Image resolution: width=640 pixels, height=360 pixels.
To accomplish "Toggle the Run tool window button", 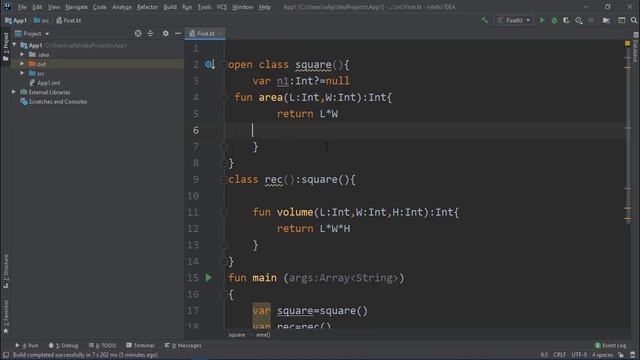I will pyautogui.click(x=27, y=345).
